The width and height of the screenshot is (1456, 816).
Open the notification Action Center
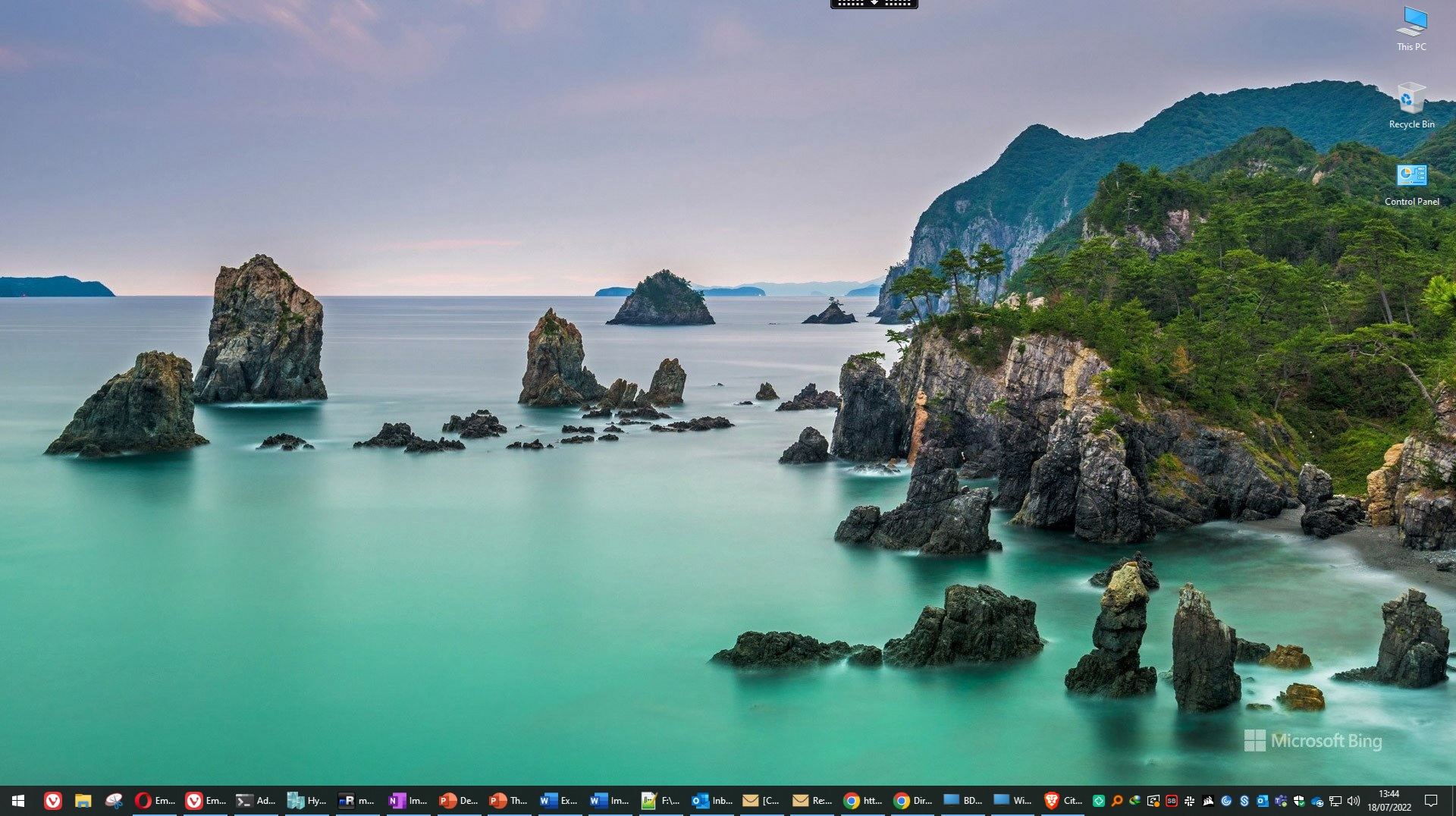tap(1431, 801)
